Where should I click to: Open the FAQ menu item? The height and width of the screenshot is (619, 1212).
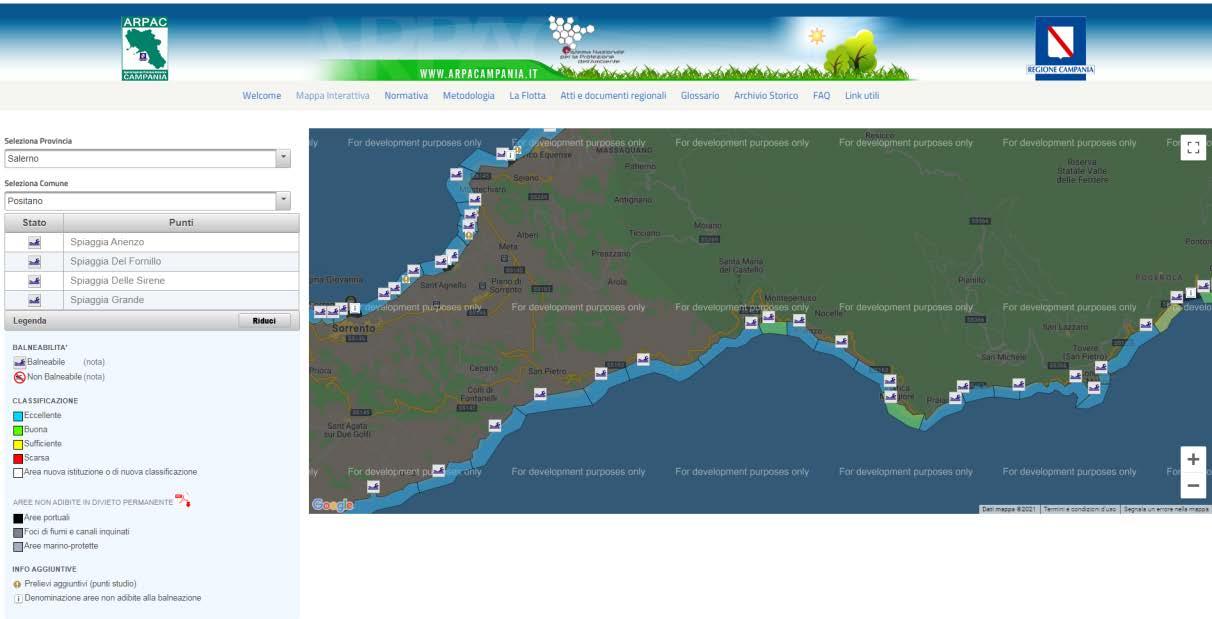[822, 96]
